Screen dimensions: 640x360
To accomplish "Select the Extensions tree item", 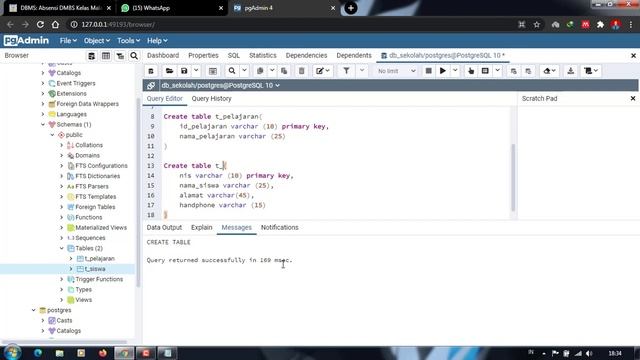I will click(x=71, y=93).
